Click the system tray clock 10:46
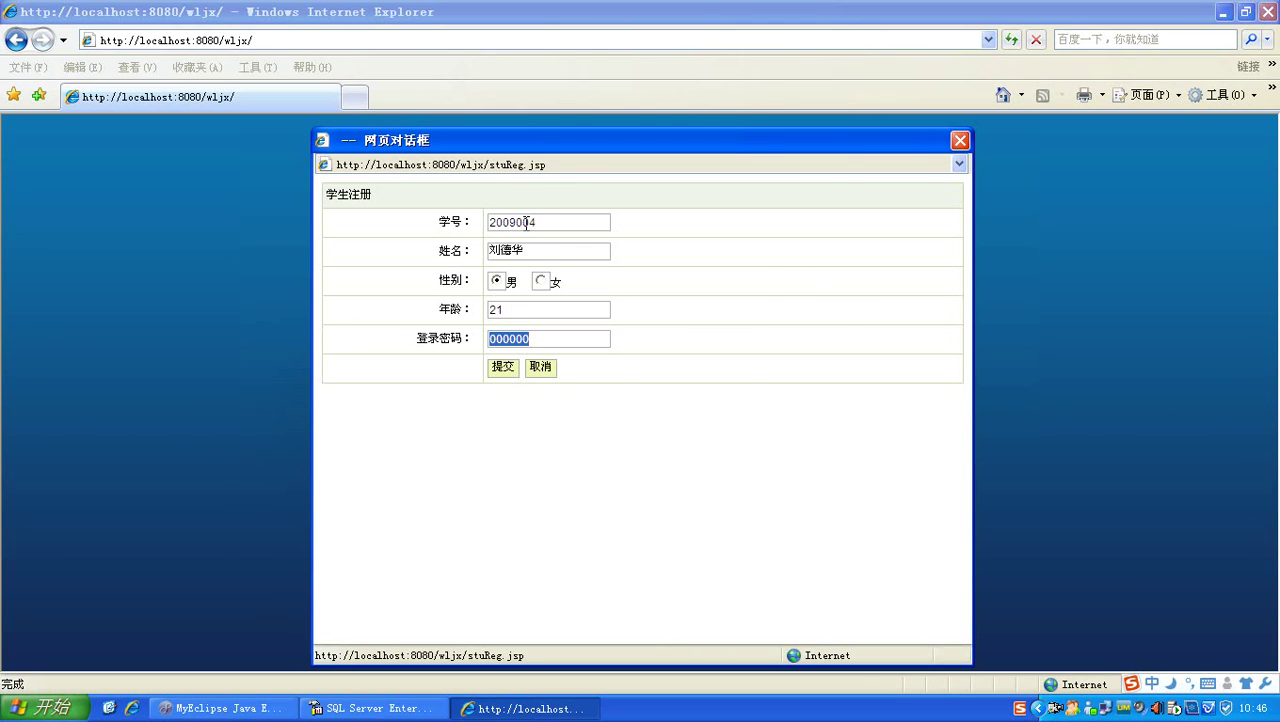This screenshot has height=722, width=1280. [1253, 708]
